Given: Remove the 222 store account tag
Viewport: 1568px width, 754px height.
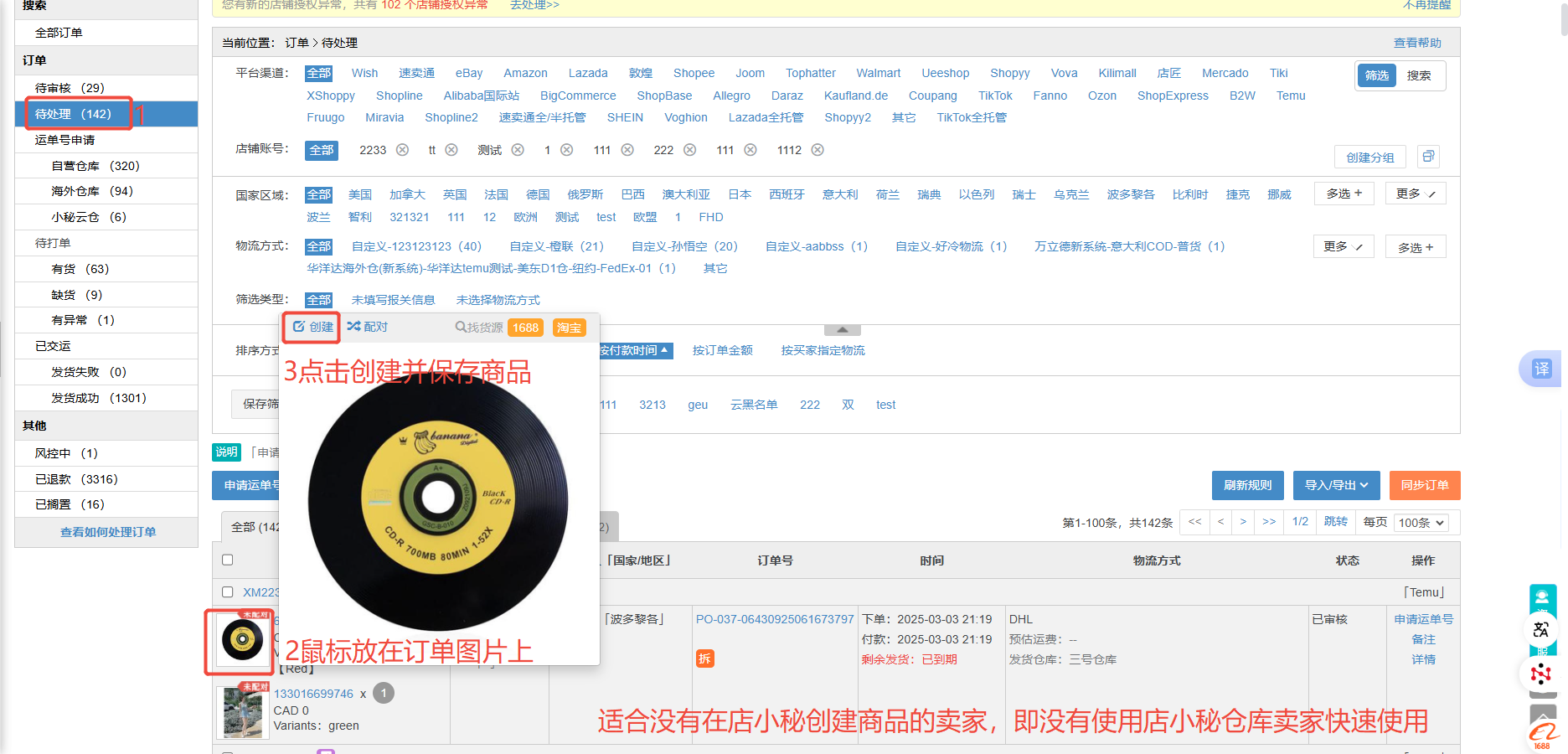Looking at the screenshot, I should click(689, 150).
